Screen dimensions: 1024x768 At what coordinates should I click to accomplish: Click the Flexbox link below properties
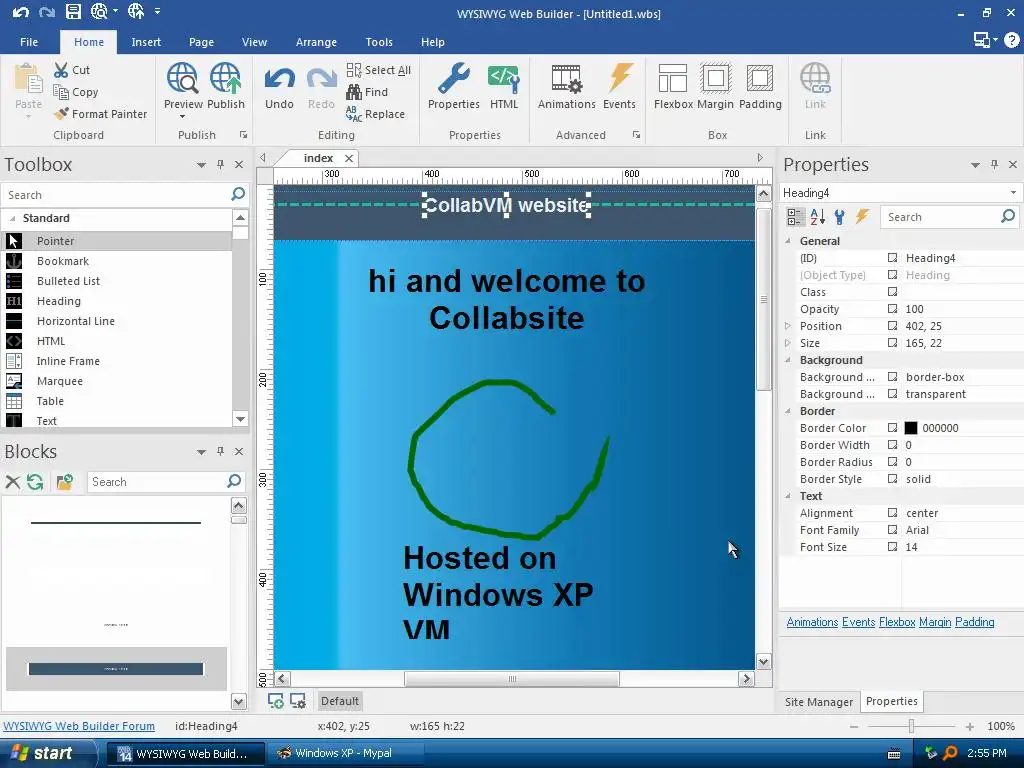[897, 622]
